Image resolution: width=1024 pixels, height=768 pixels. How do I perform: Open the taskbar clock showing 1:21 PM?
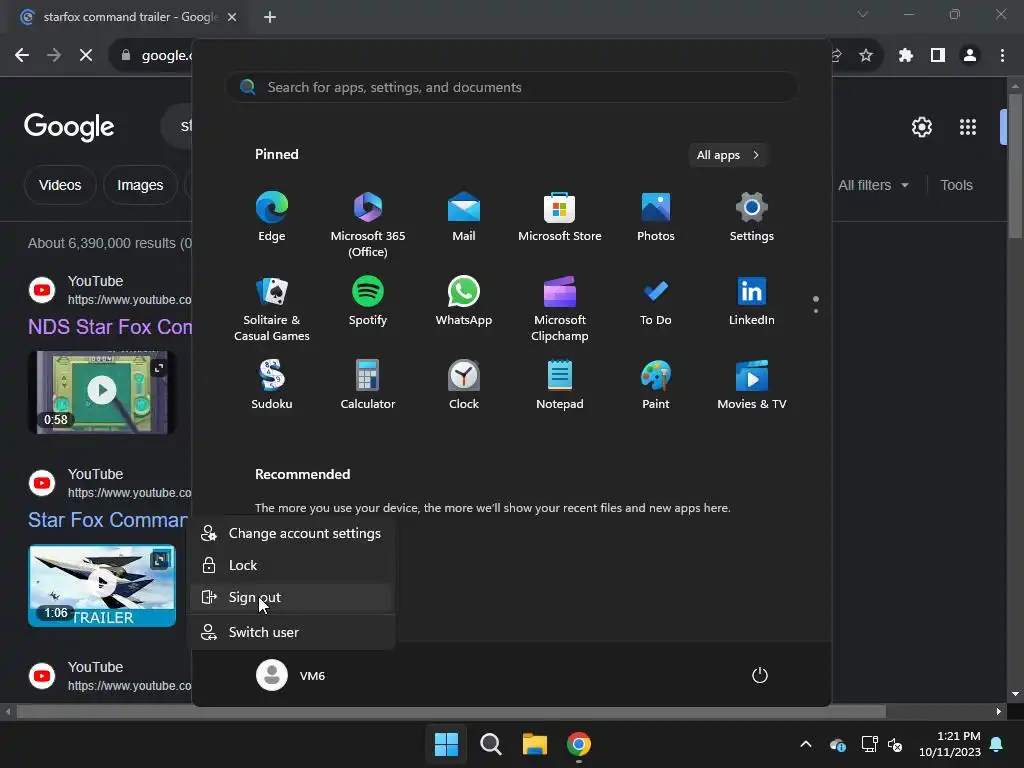click(950, 744)
